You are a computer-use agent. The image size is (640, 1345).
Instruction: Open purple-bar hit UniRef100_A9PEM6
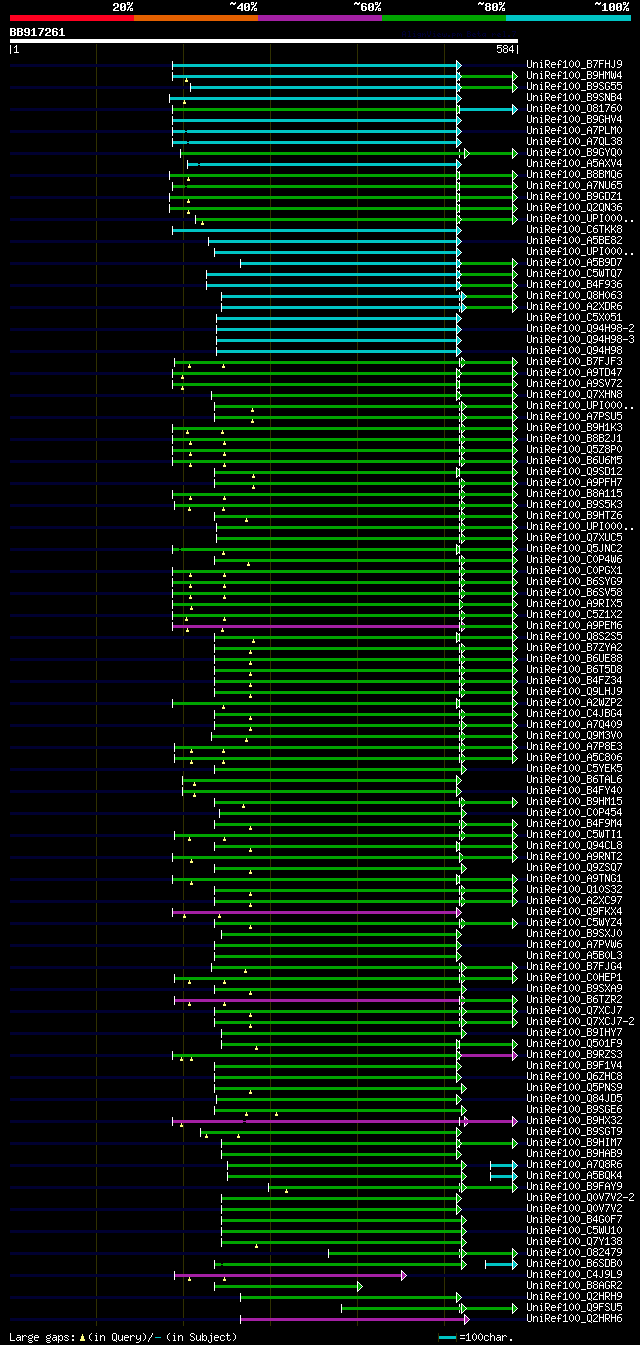tap(574, 625)
